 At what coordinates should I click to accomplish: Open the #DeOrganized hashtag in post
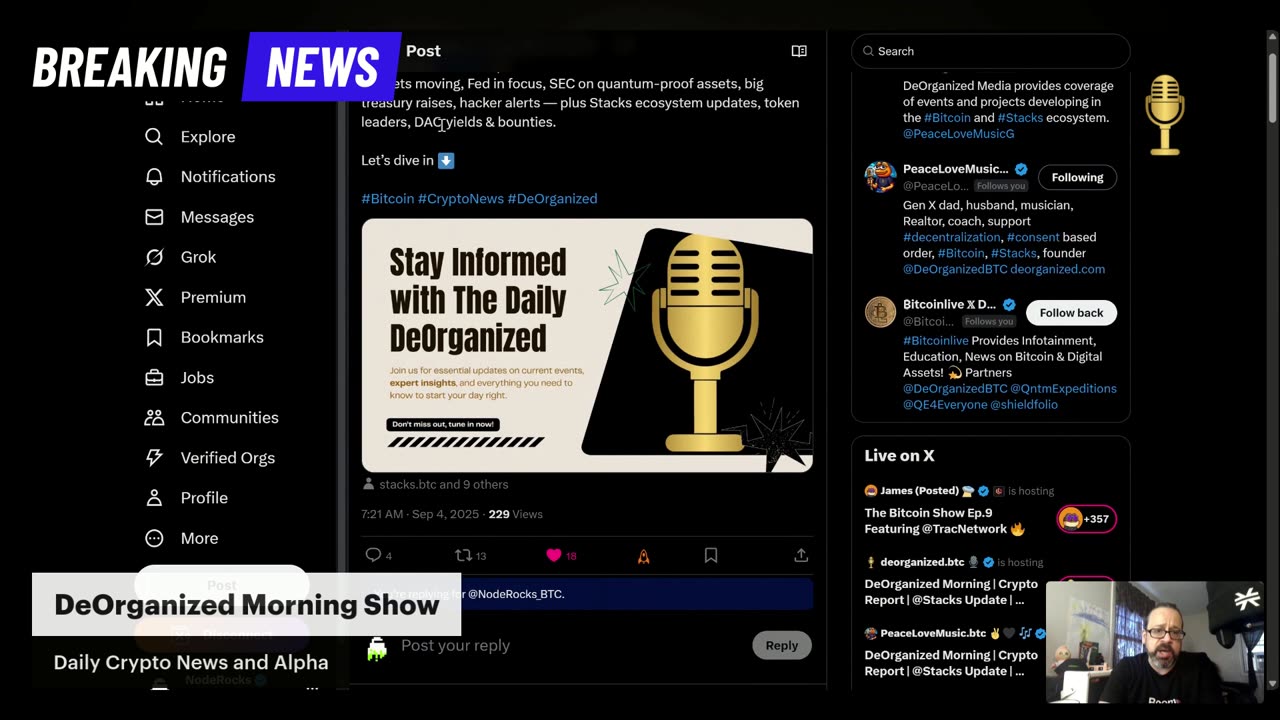pos(552,198)
